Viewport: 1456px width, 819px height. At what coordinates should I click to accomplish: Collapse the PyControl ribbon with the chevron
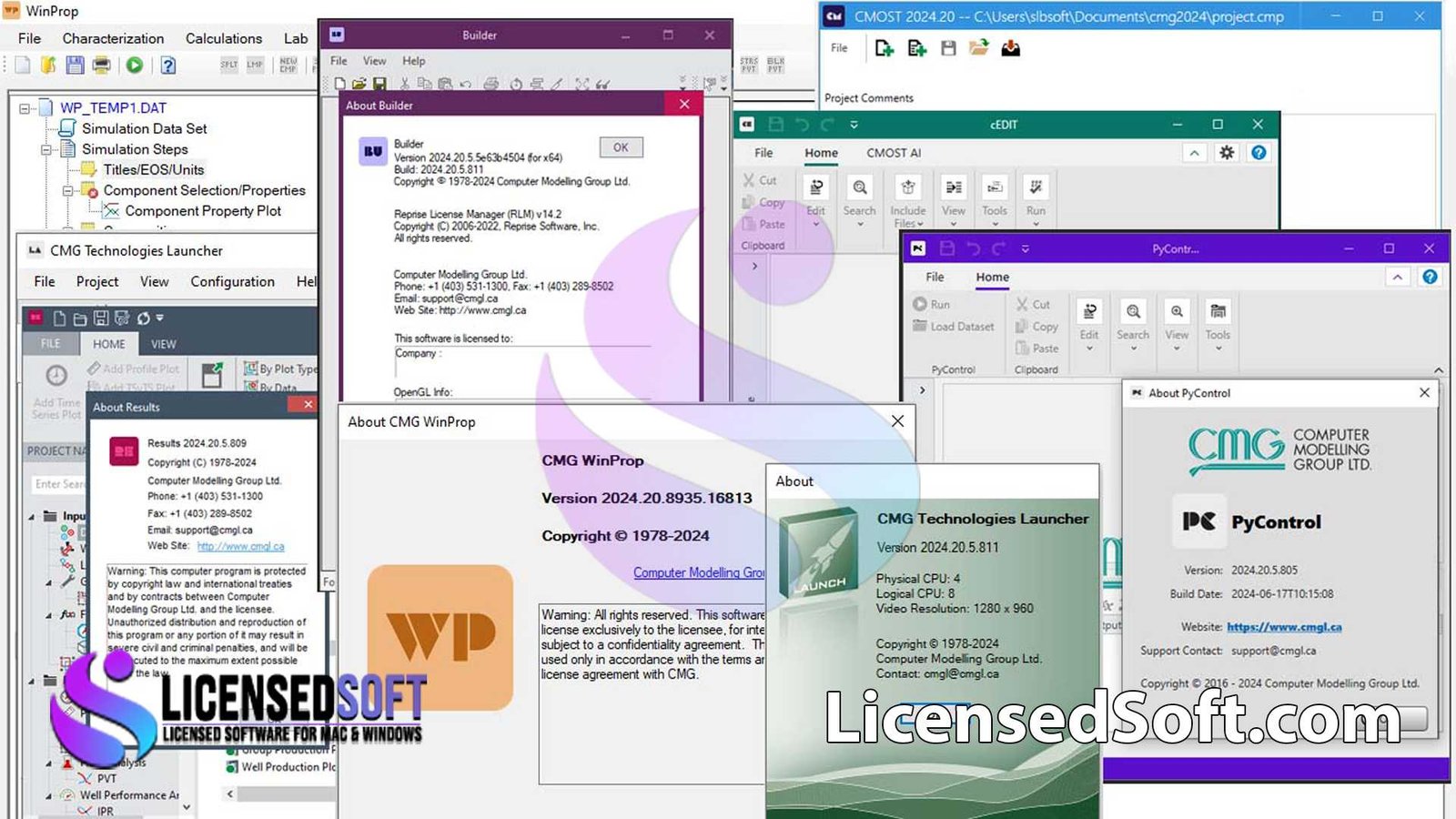point(1397,277)
